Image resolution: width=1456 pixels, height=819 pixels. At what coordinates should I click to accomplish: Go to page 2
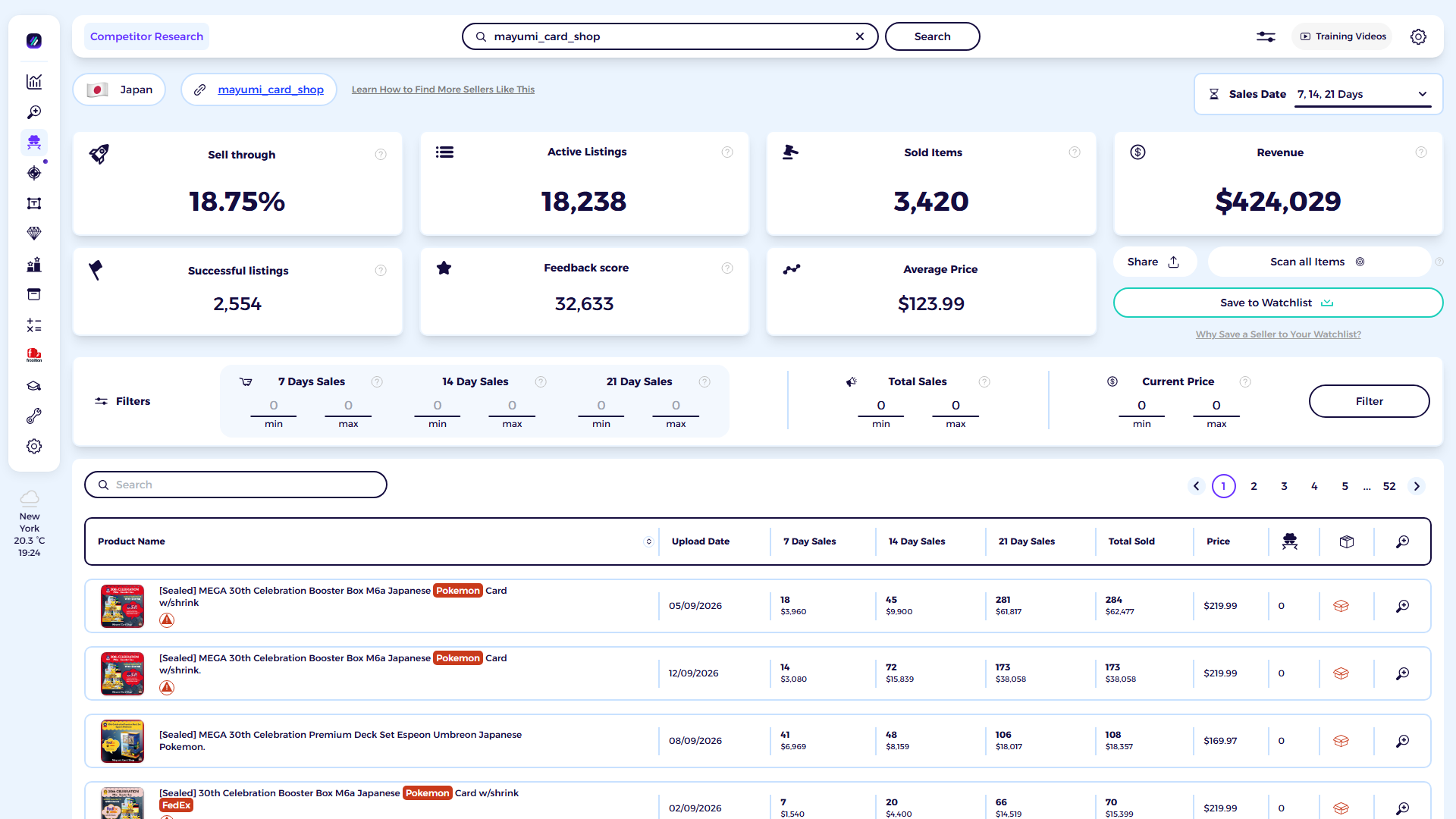pos(1254,486)
